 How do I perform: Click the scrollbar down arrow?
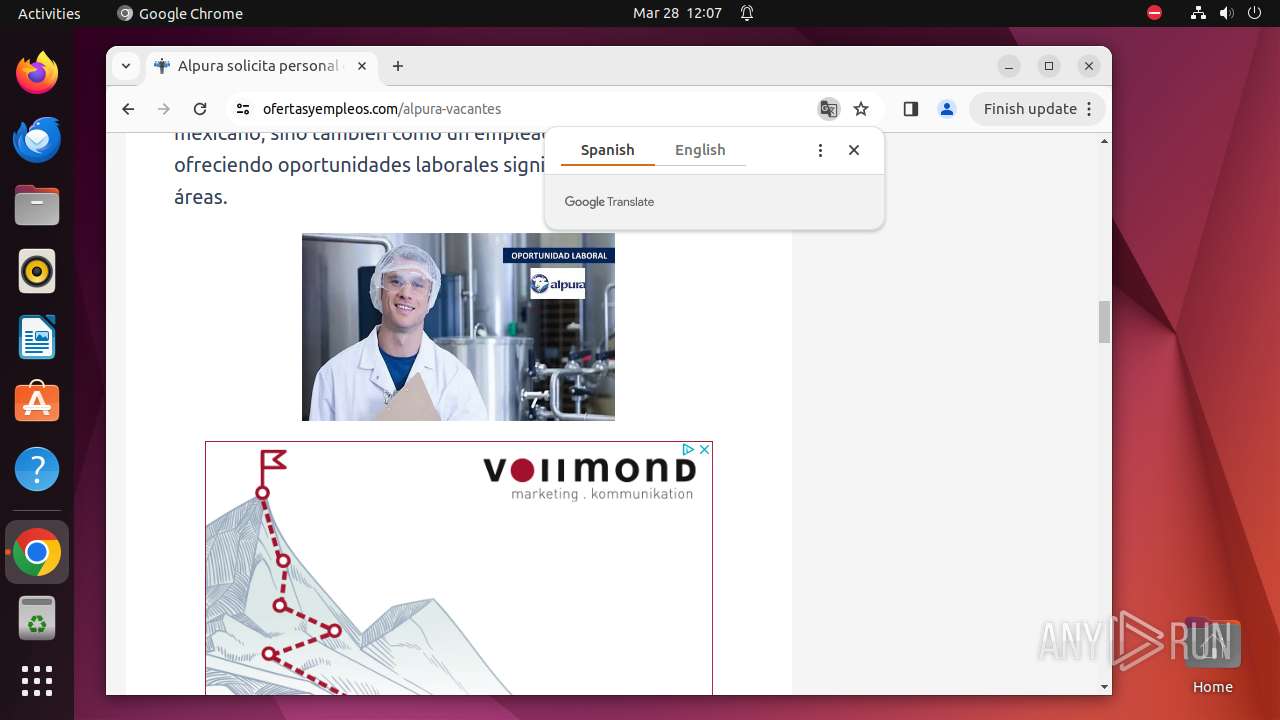[x=1105, y=687]
